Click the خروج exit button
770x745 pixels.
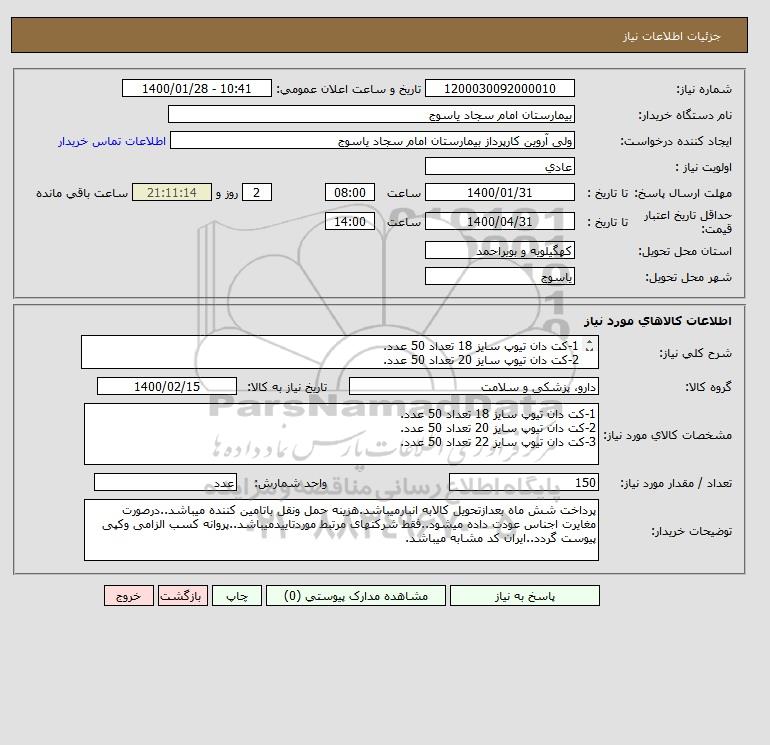coord(129,596)
